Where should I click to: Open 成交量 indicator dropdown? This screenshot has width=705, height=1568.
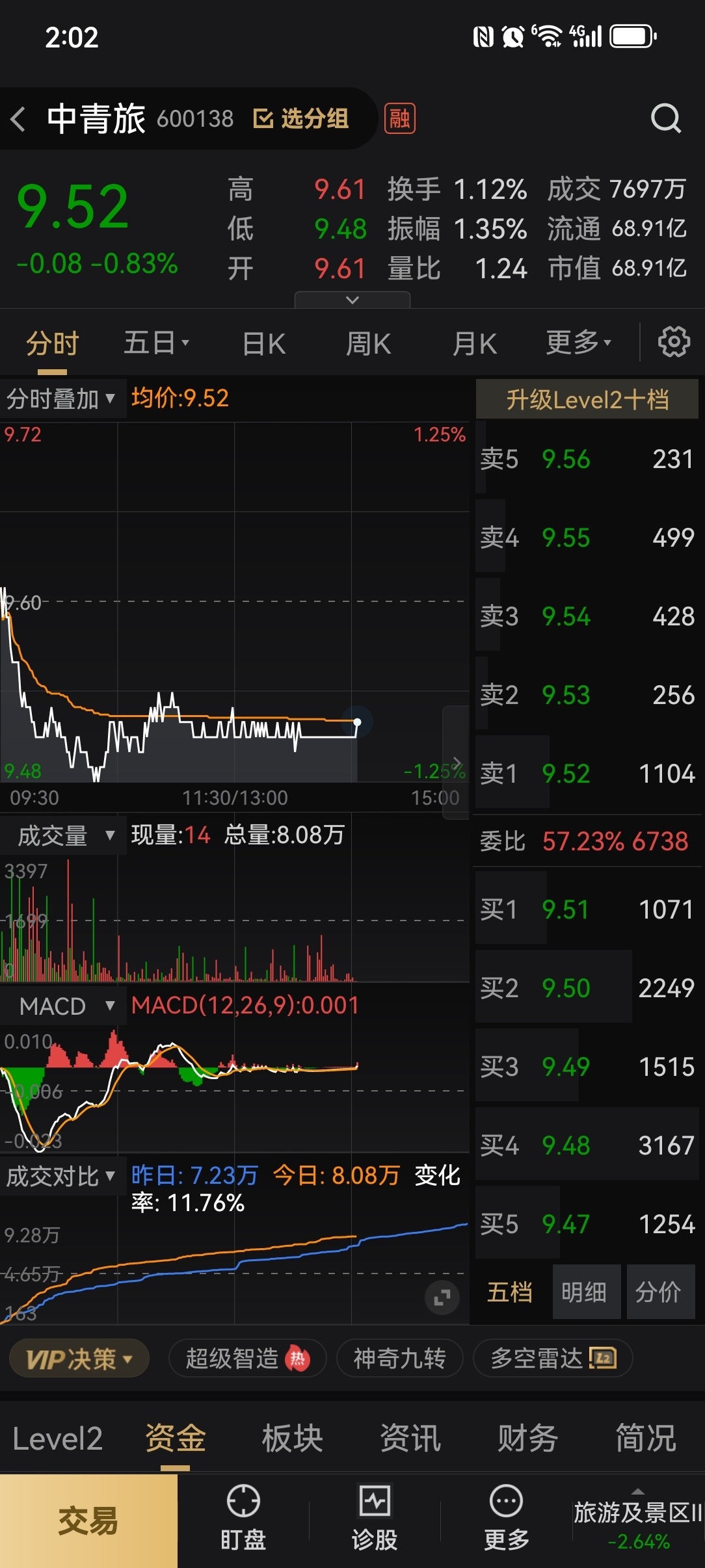click(63, 836)
